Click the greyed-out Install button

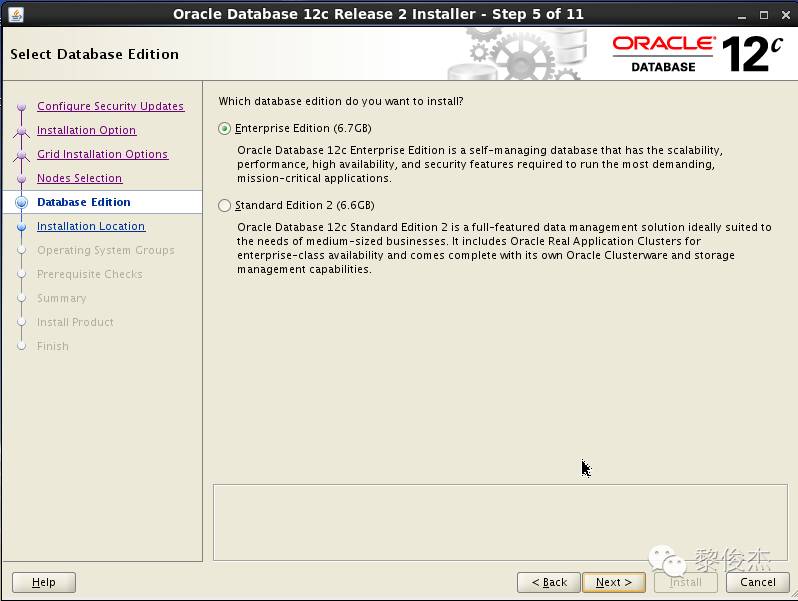(686, 582)
